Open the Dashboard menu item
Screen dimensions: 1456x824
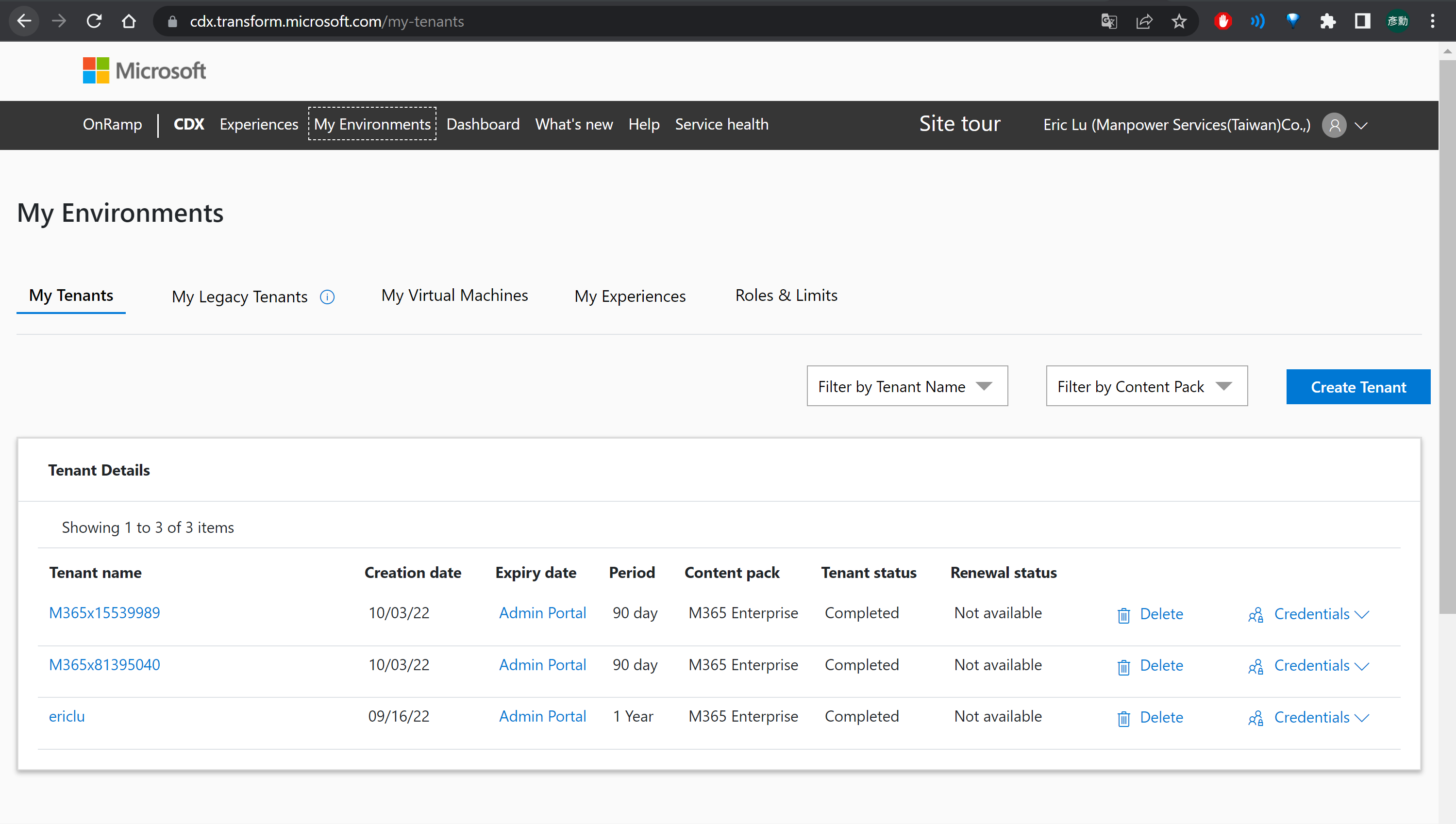tap(482, 124)
